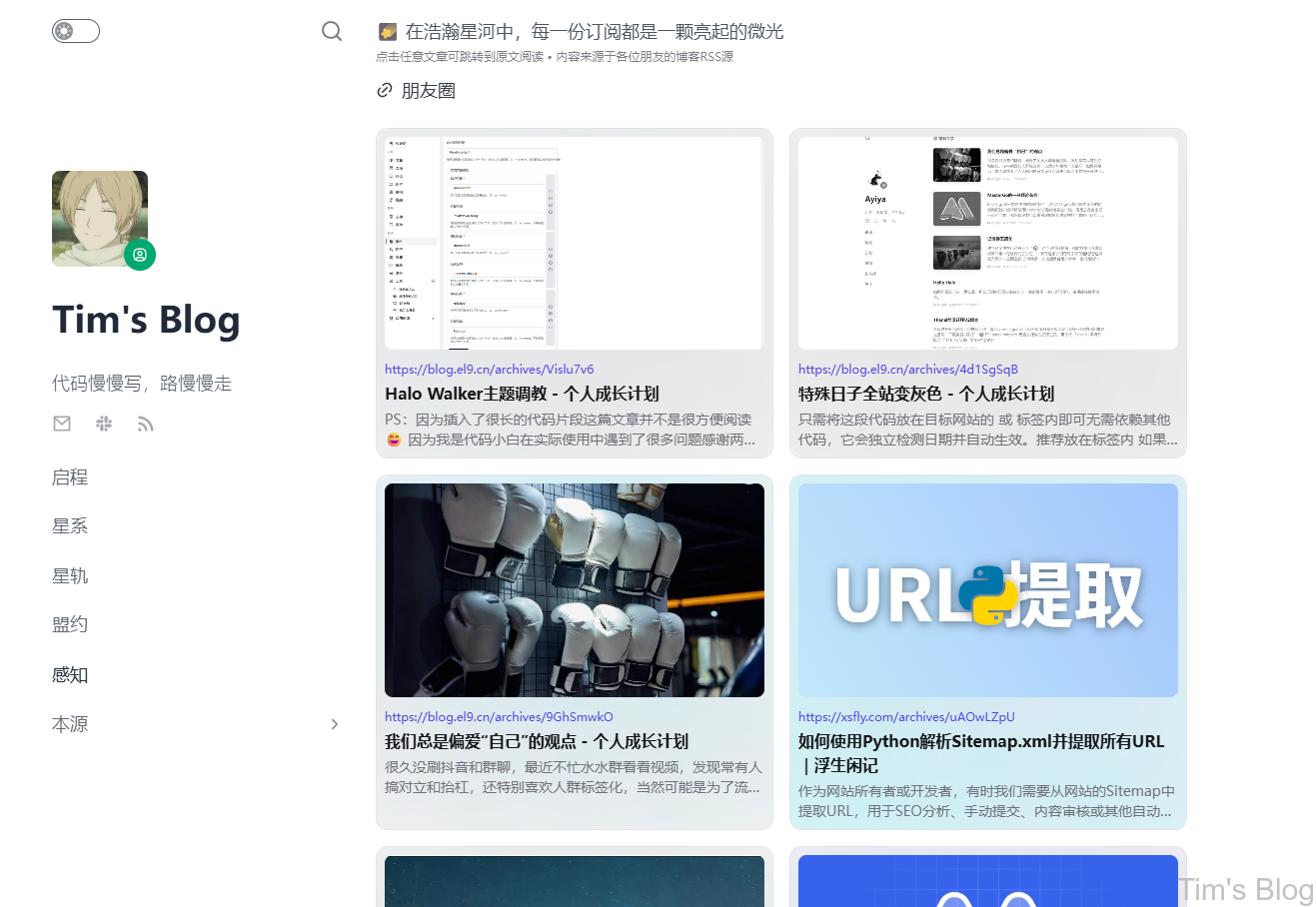Image resolution: width=1316 pixels, height=907 pixels.
Task: Open the 感知 navigation item
Action: pyautogui.click(x=69, y=674)
